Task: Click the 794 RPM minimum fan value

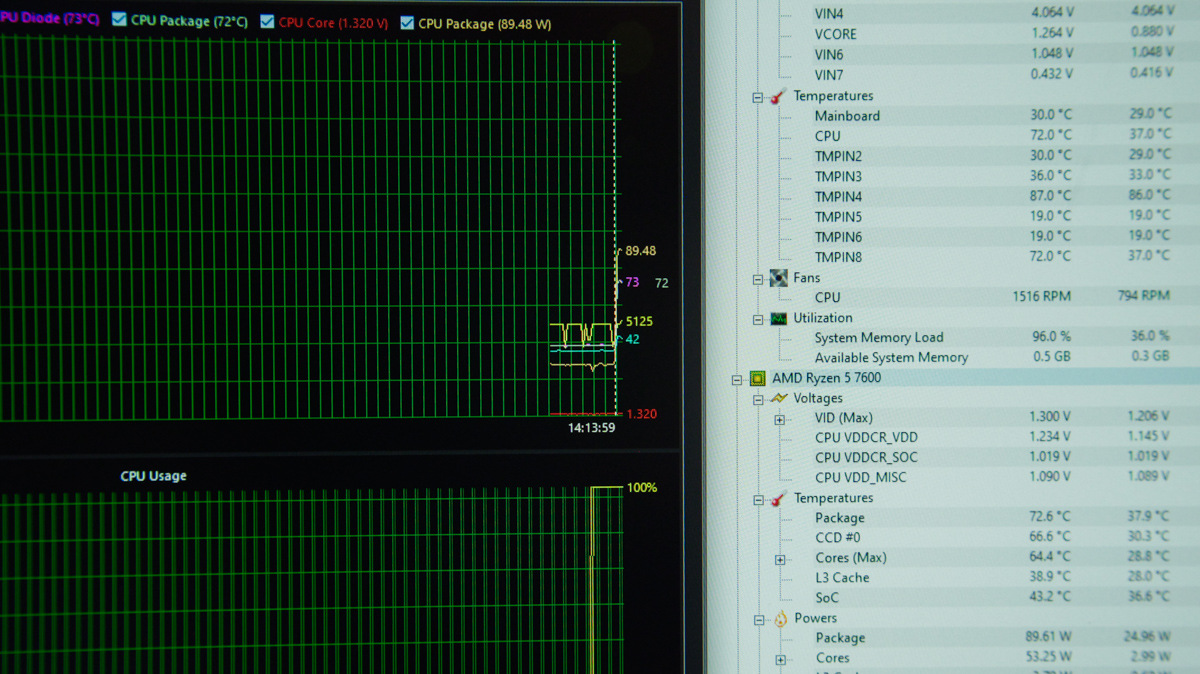Action: tap(1143, 296)
